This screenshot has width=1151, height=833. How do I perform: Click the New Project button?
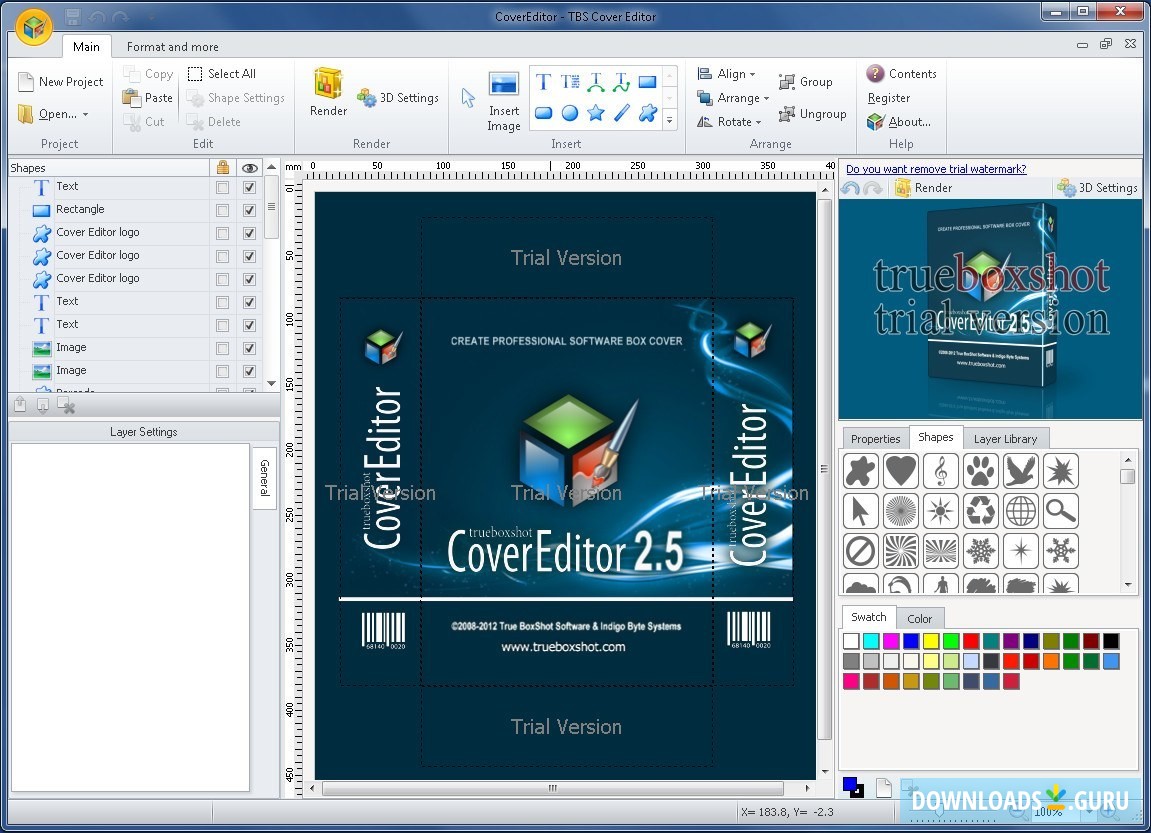coord(60,82)
